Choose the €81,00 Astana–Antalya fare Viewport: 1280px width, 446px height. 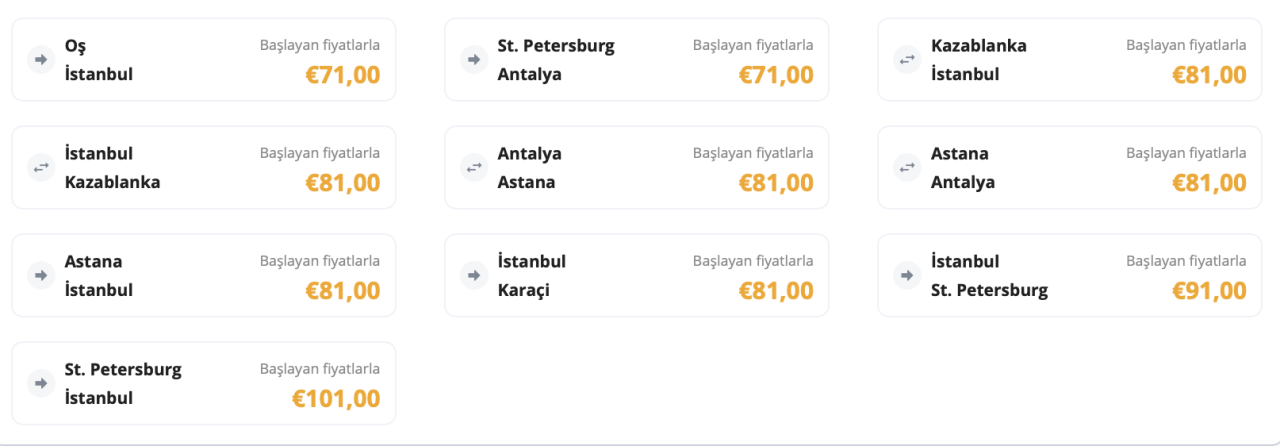coord(1209,183)
